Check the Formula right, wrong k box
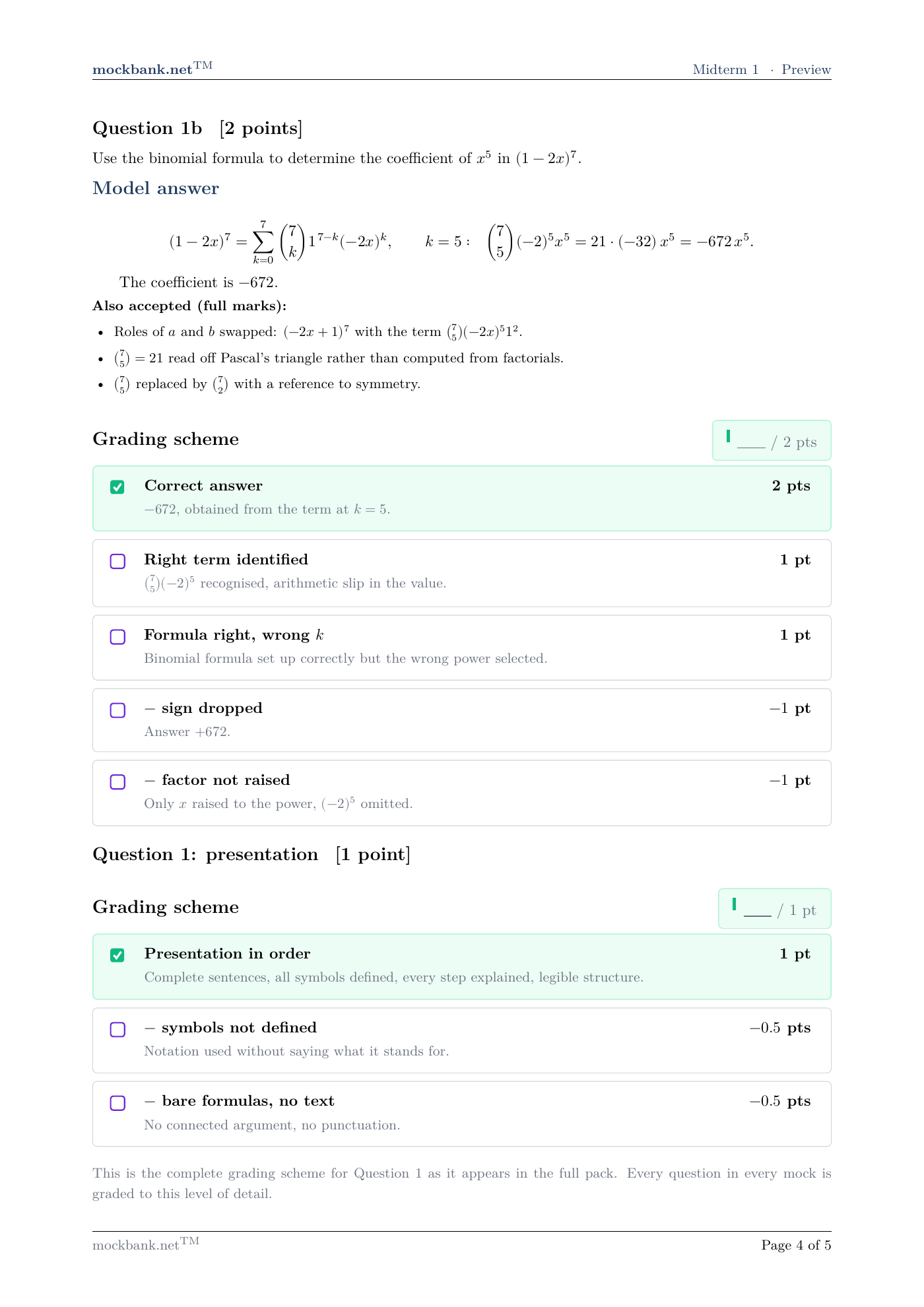The width and height of the screenshot is (924, 1307). coord(117,636)
